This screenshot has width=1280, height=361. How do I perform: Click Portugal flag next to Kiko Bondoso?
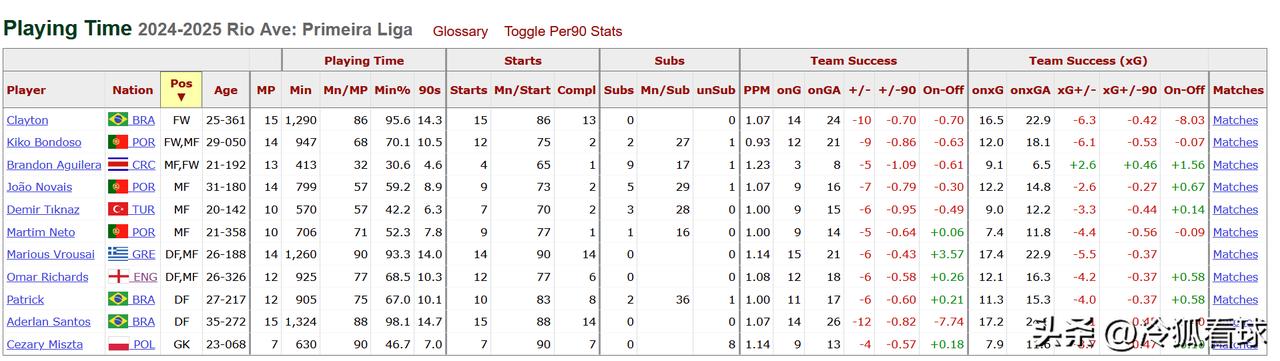click(118, 142)
